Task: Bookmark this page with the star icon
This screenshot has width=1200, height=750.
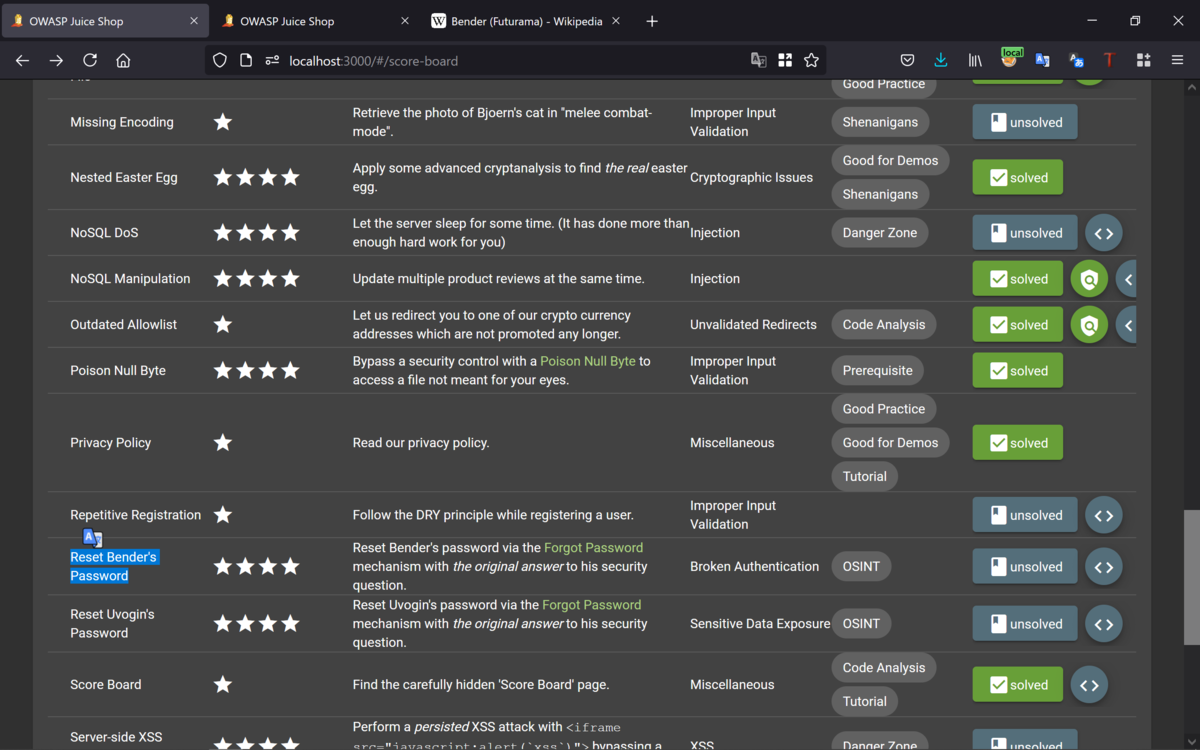Action: [811, 61]
